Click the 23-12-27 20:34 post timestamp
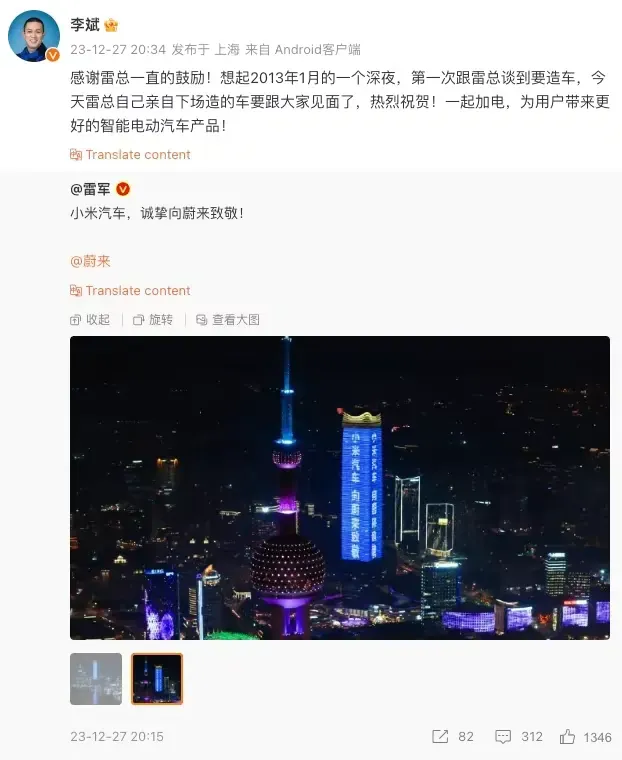Screen dimensions: 622x760 point(118,49)
